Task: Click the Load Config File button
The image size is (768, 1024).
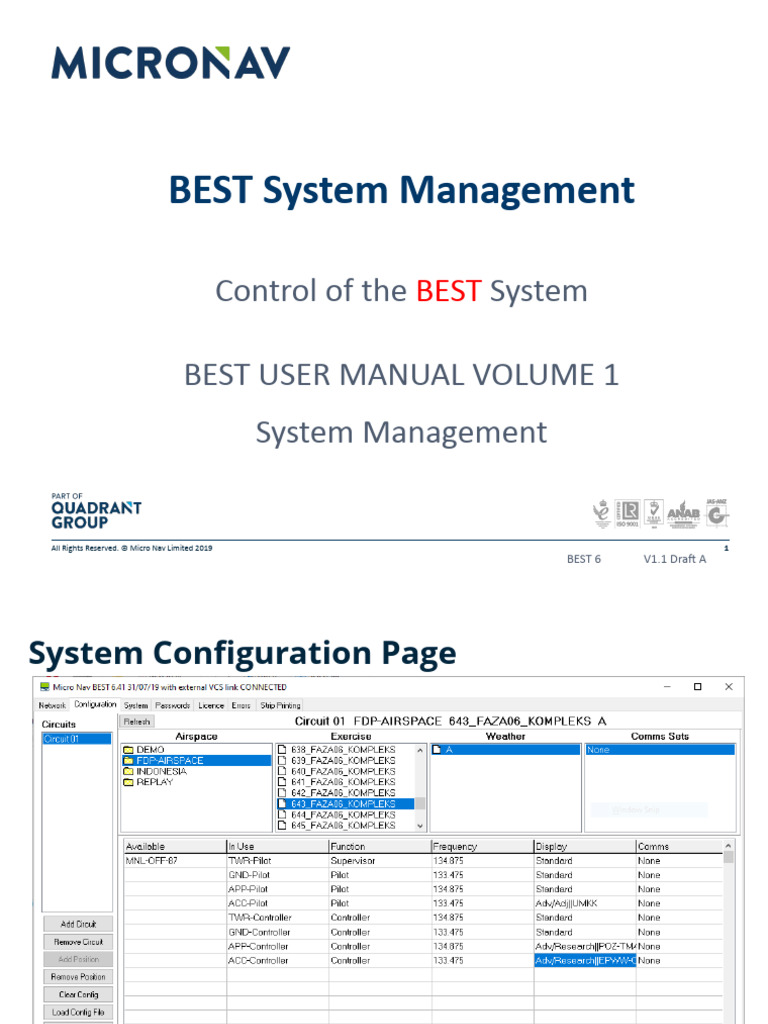Action: click(78, 1012)
